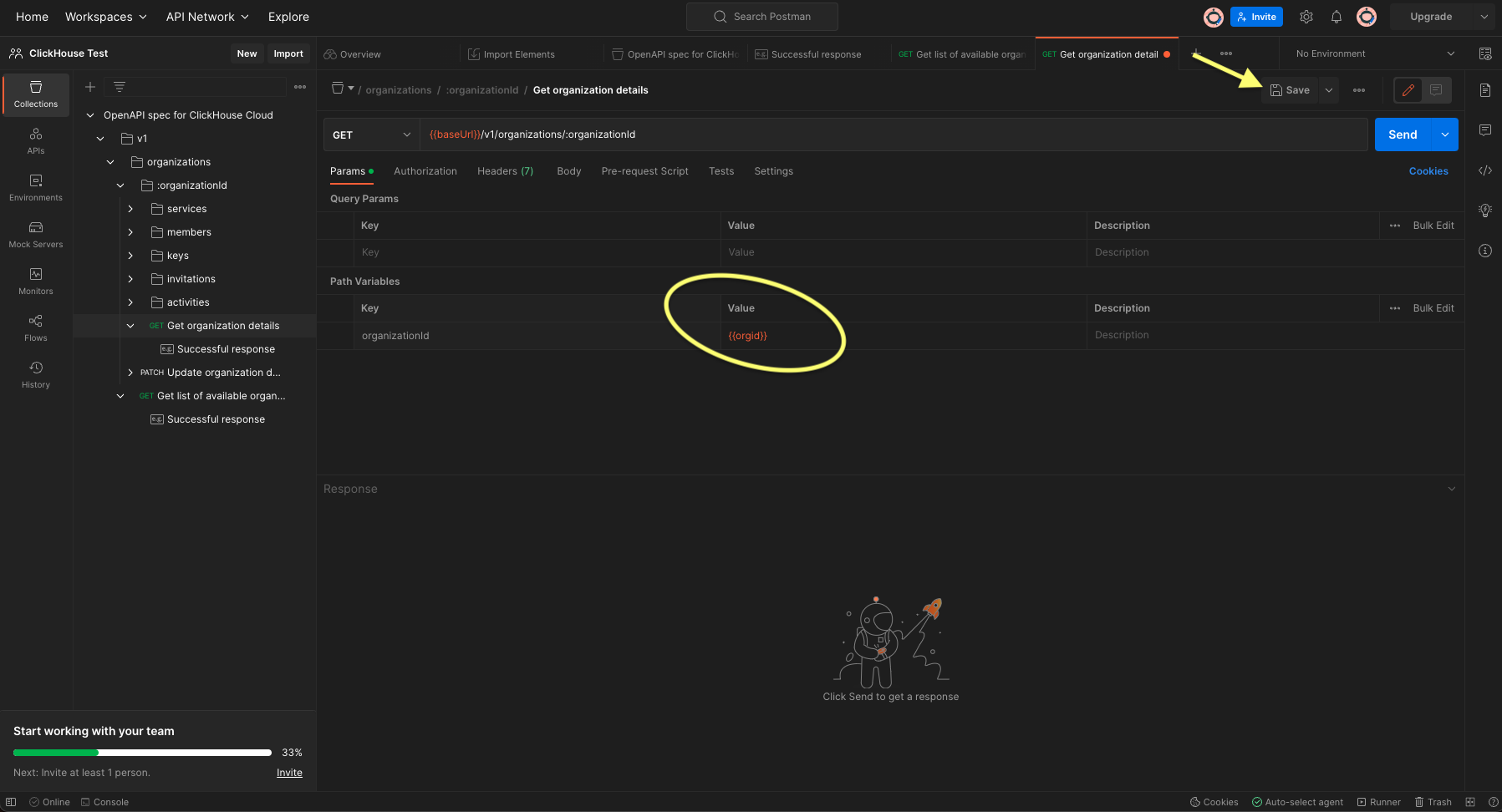Switch to the comment mode button

[1436, 90]
